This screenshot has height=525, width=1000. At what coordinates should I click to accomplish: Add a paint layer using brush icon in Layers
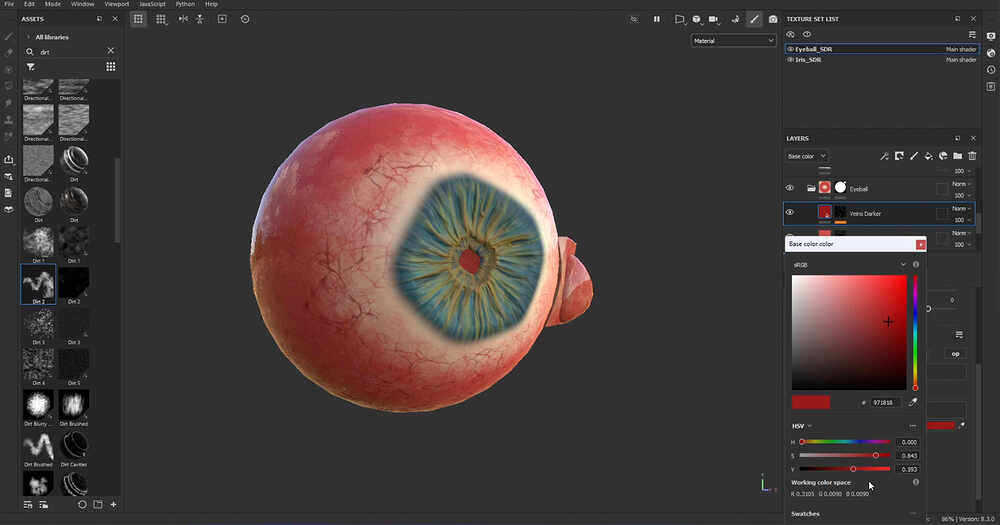pyautogui.click(x=914, y=156)
